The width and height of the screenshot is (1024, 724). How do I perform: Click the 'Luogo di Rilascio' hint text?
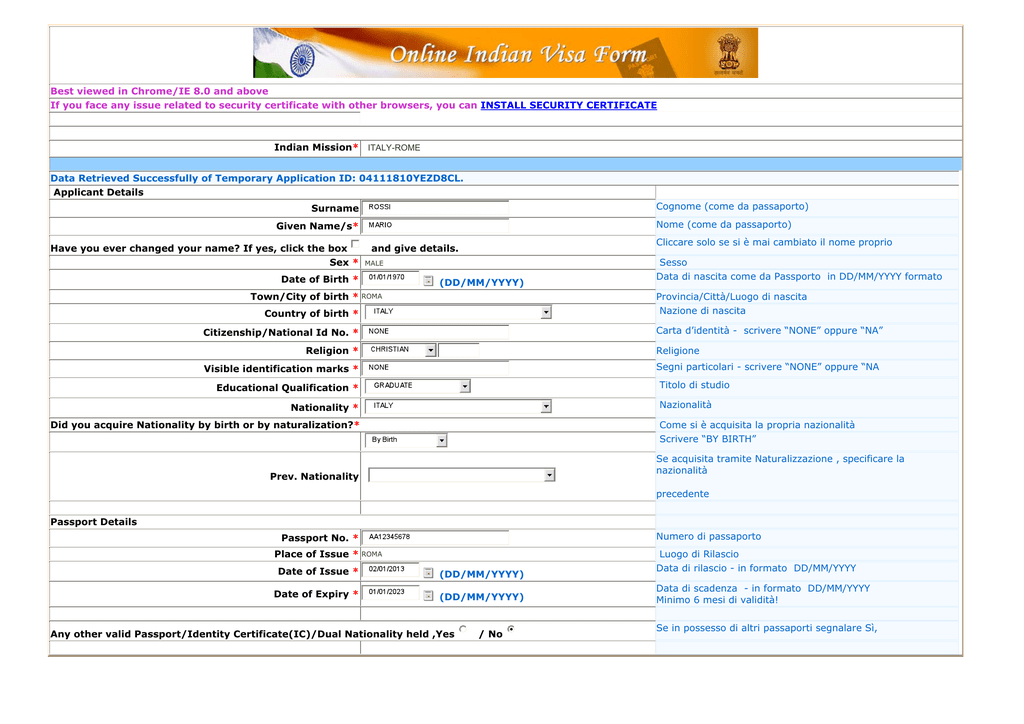click(699, 554)
